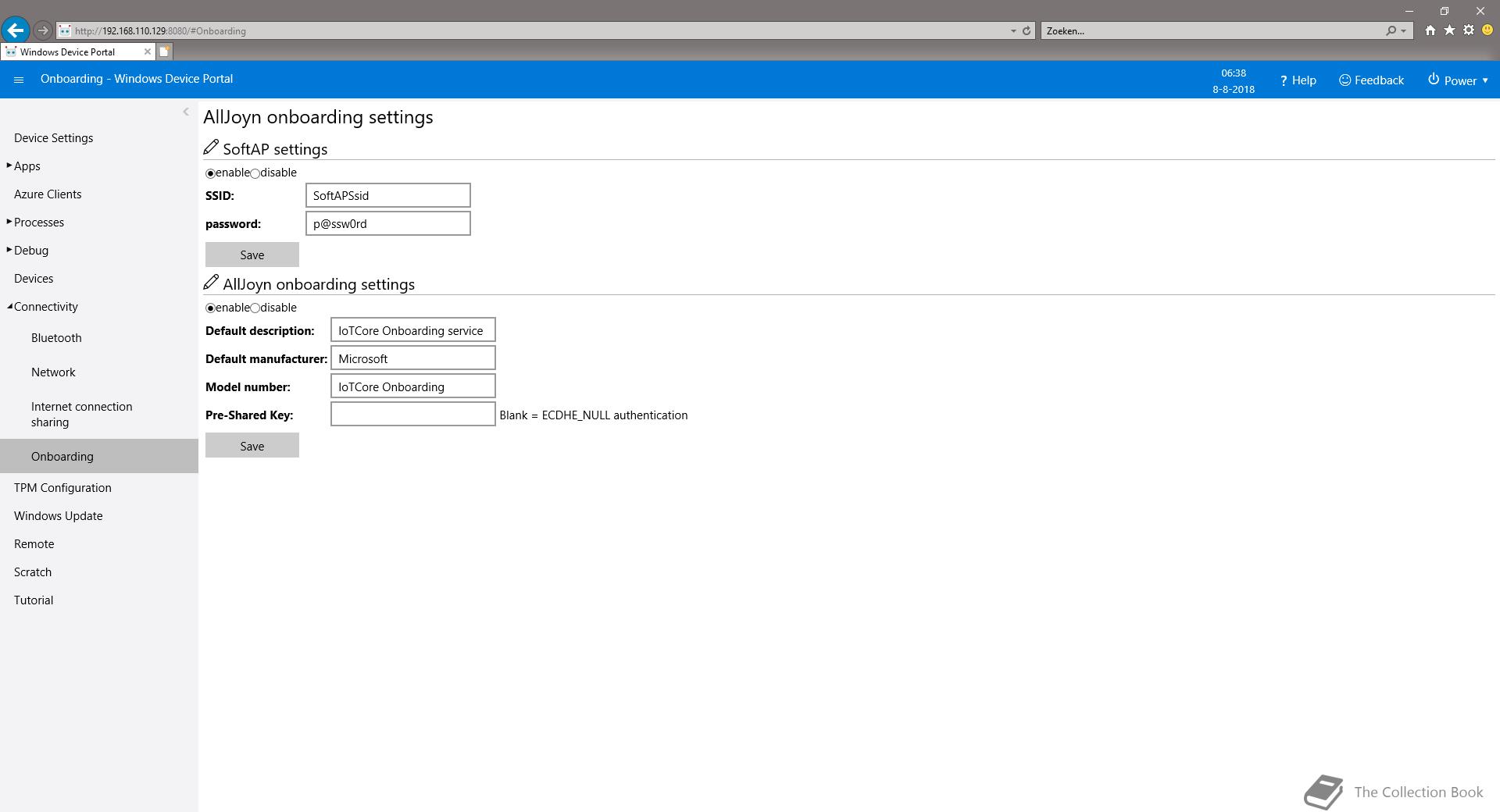The width and height of the screenshot is (1500, 812).
Task: Open a new browser tab
Action: [x=164, y=52]
